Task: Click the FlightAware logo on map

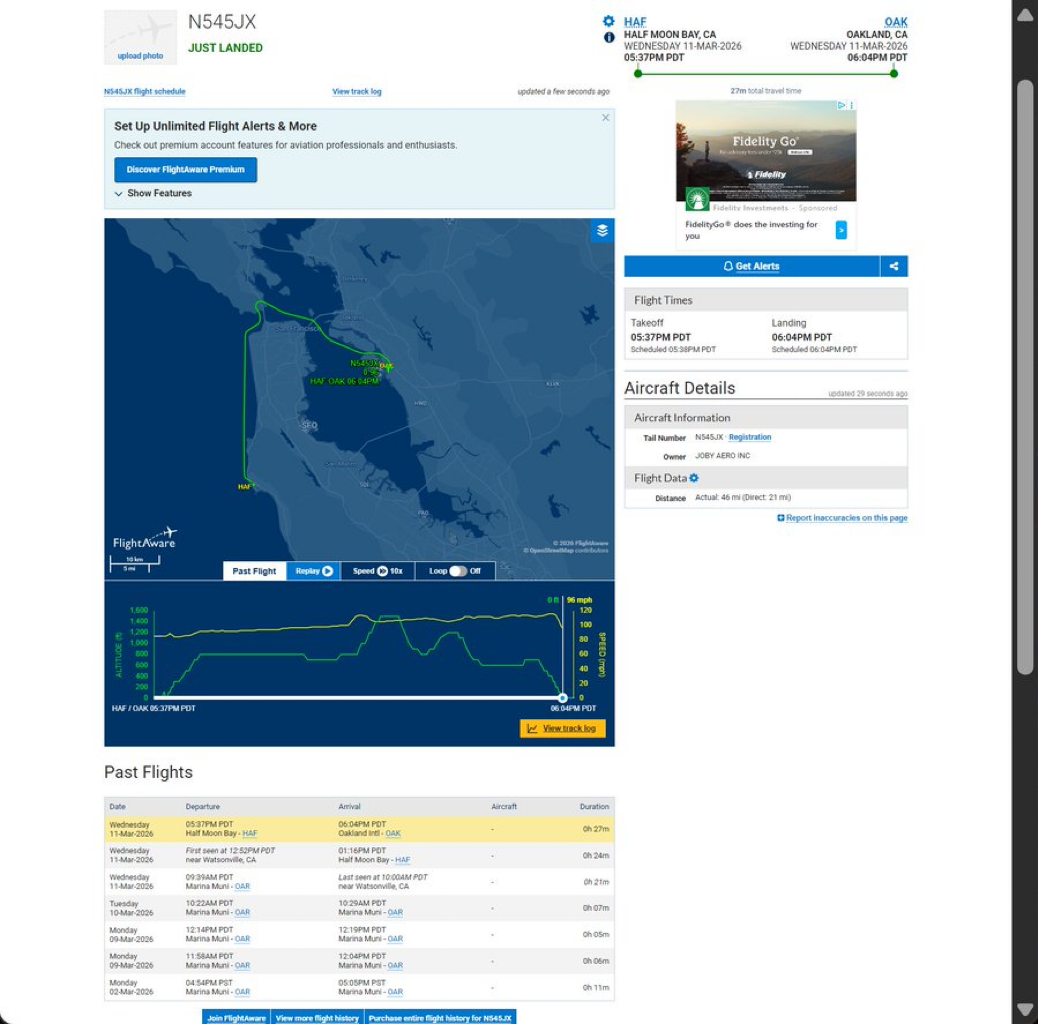Action: 145,539
